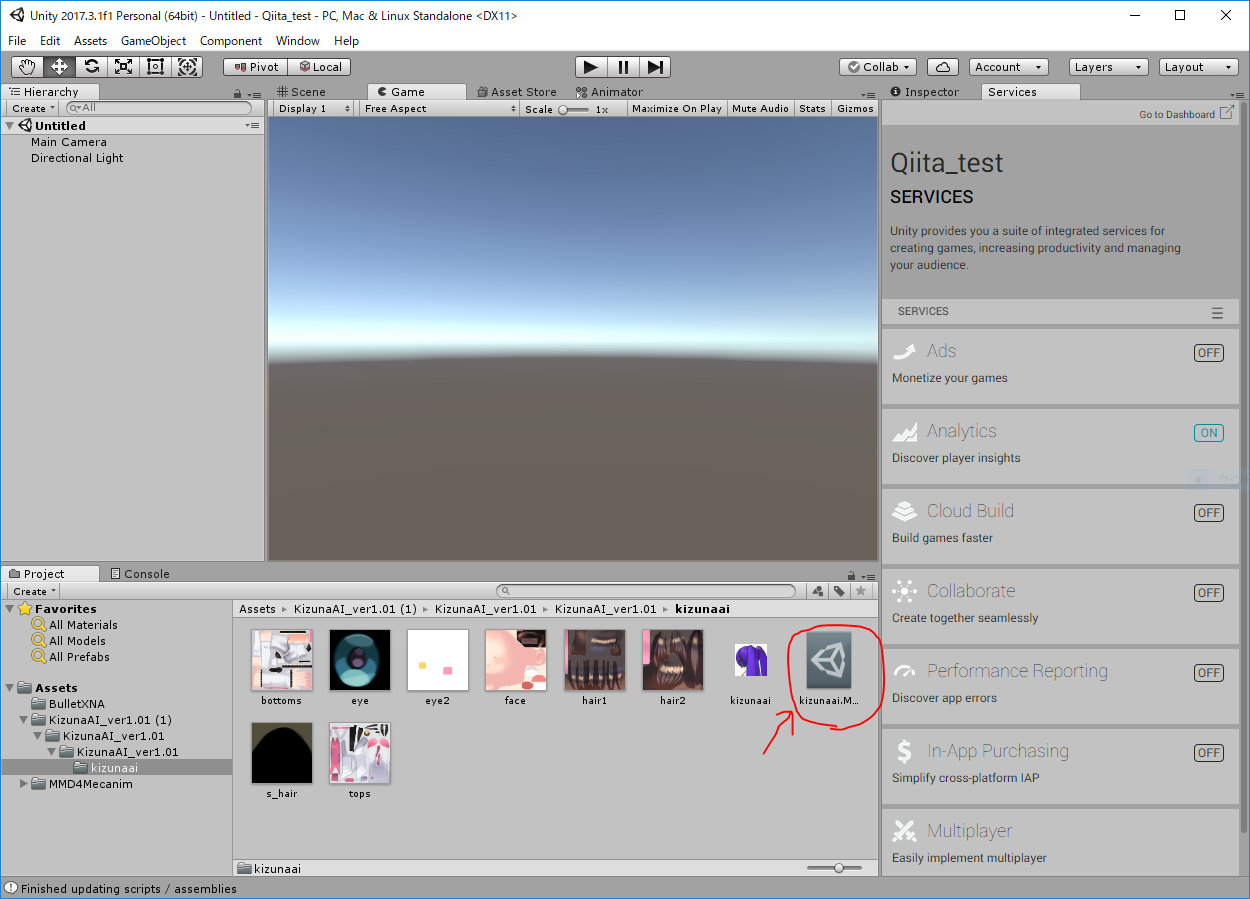Adjust Project icon size slider

[x=834, y=868]
